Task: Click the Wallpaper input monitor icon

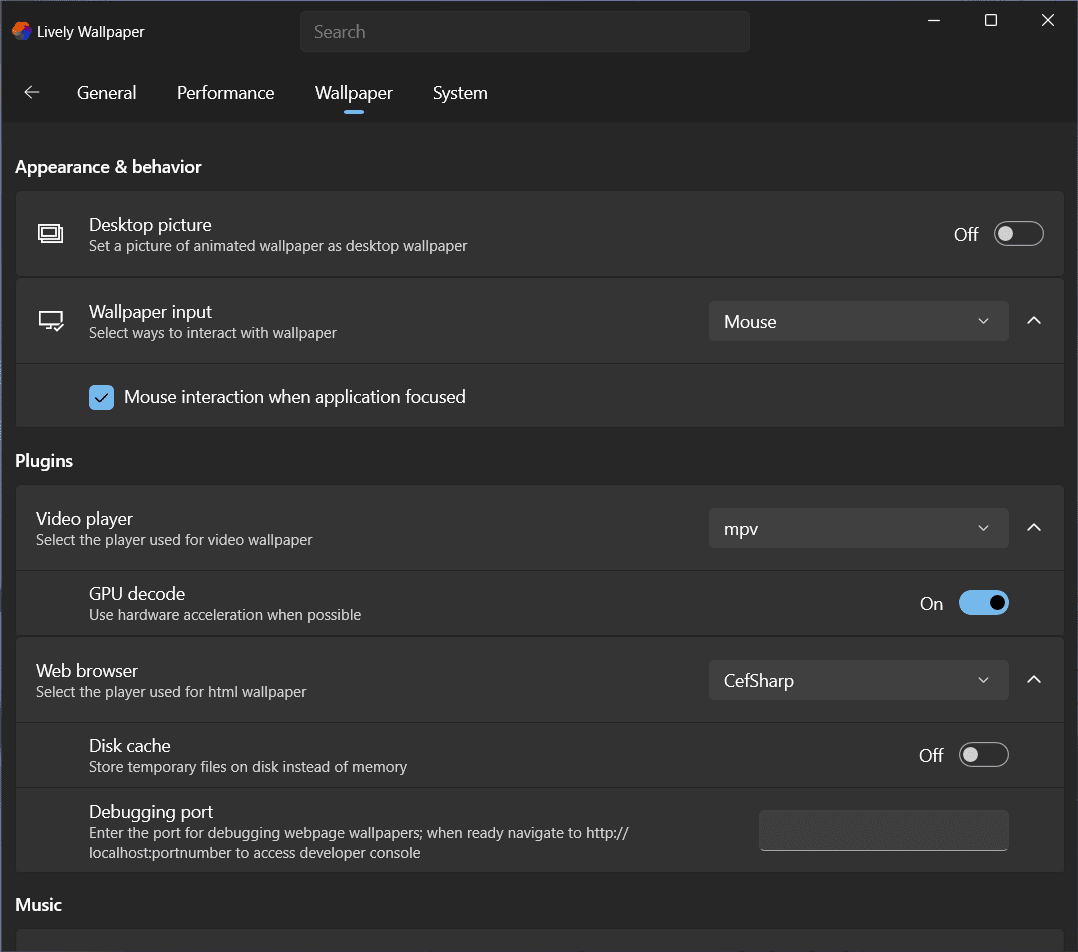Action: coord(50,321)
